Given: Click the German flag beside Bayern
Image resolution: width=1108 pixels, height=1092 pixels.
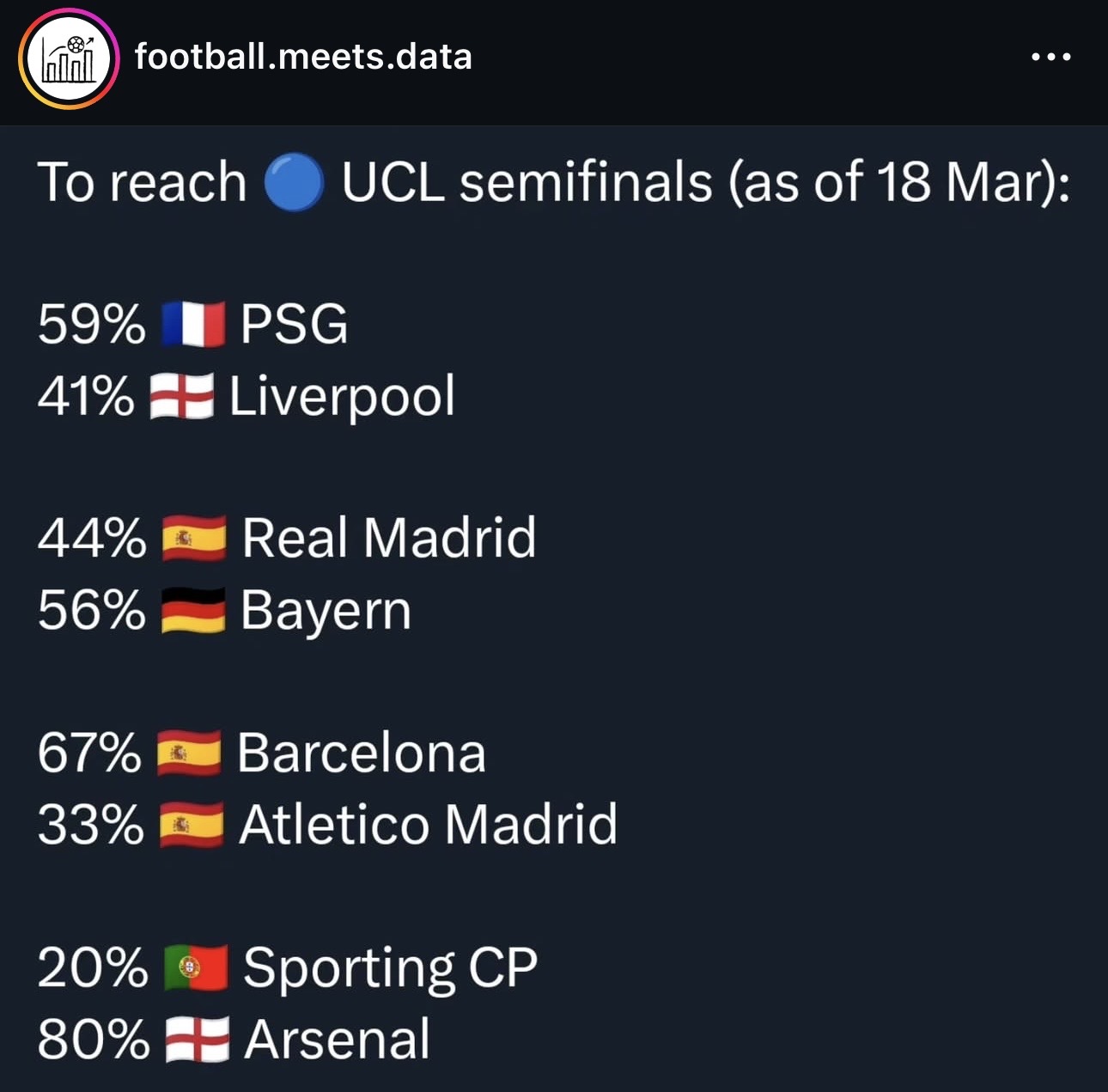Looking at the screenshot, I should pyautogui.click(x=193, y=610).
